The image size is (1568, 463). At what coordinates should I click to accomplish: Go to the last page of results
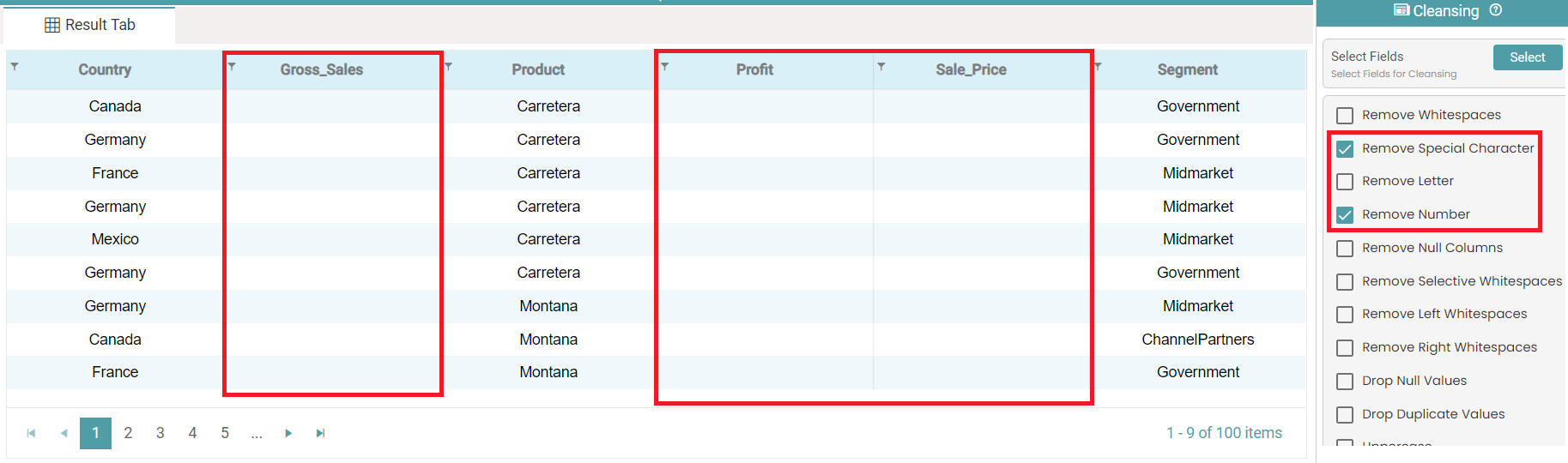point(320,434)
